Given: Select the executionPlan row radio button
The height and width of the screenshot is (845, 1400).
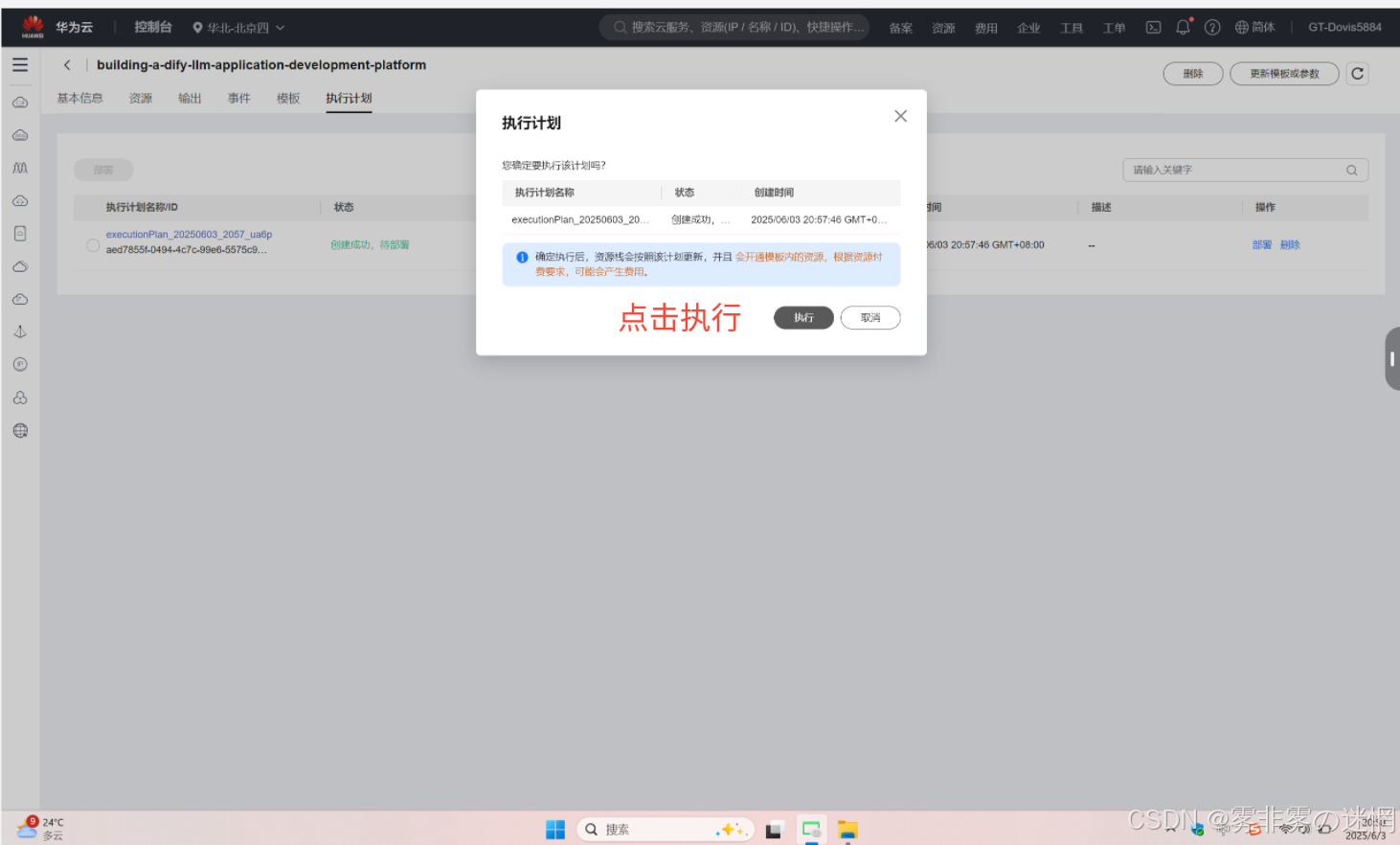Looking at the screenshot, I should pos(93,245).
